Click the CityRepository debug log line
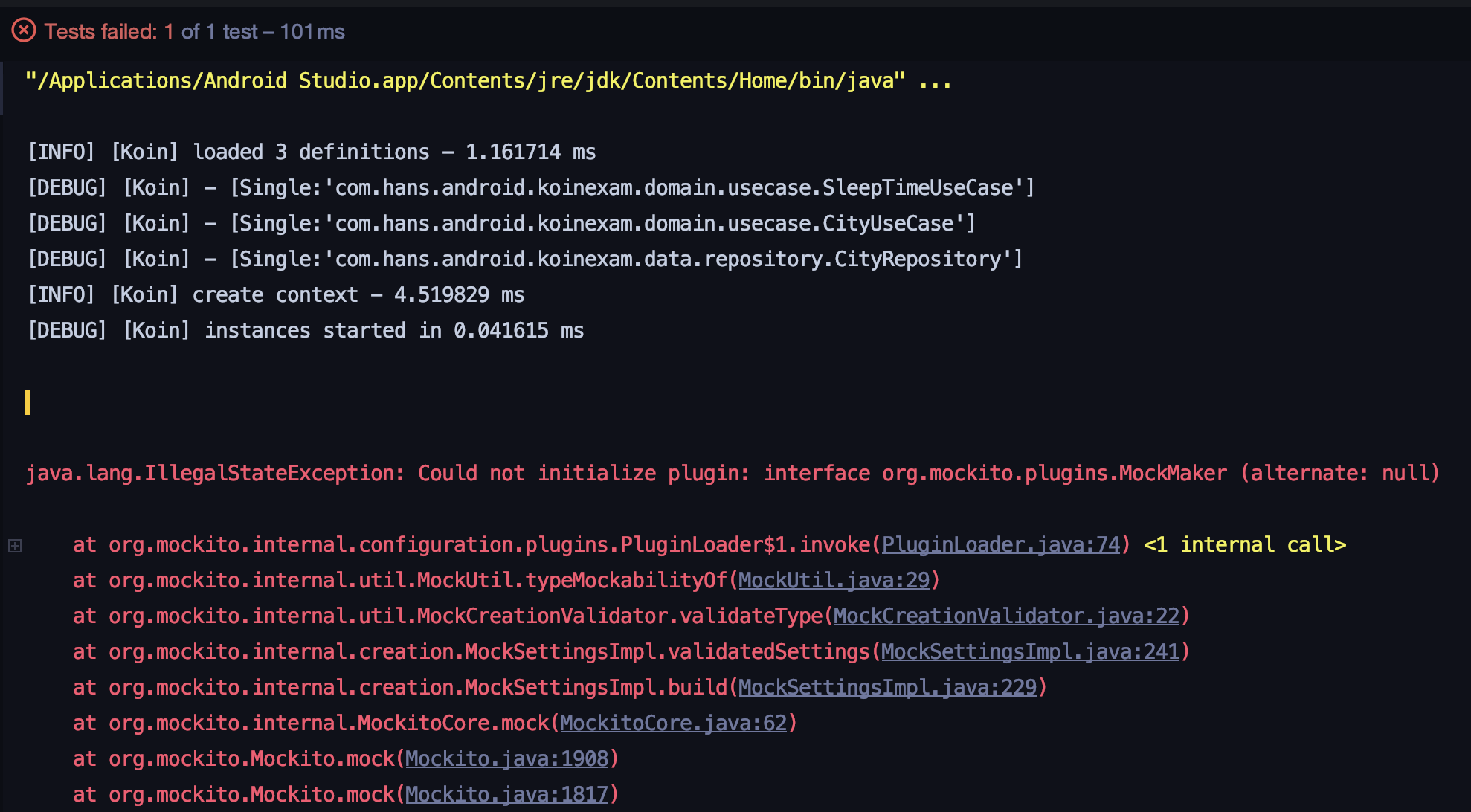 tap(524, 260)
